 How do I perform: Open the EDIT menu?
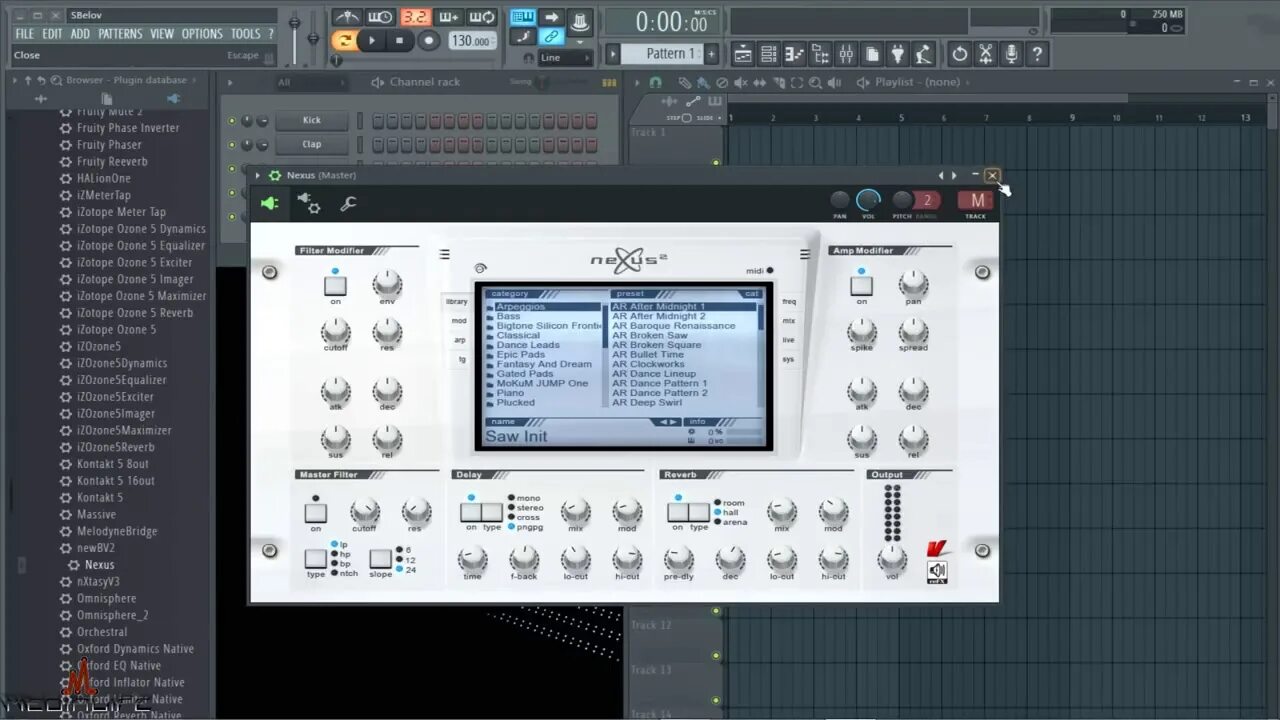point(52,33)
